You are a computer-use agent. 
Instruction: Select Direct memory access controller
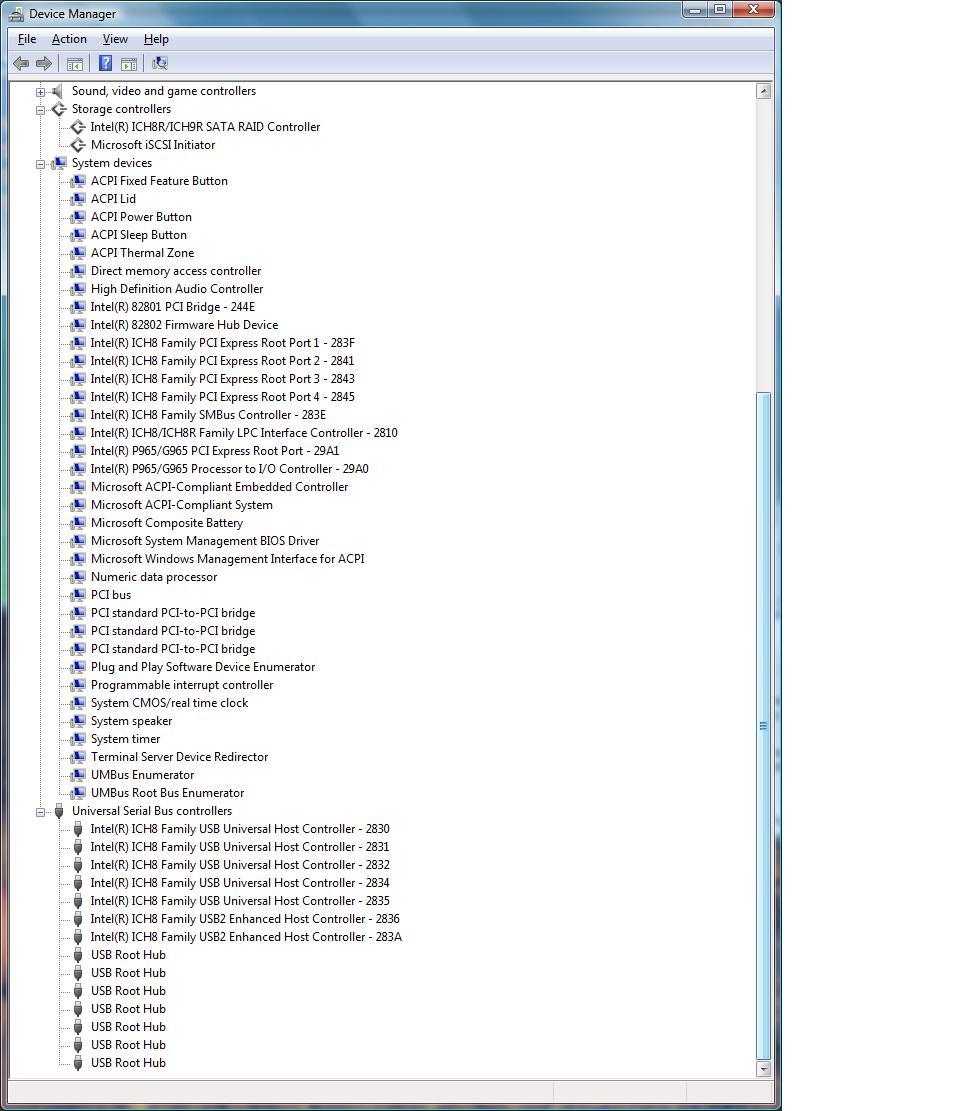point(176,271)
